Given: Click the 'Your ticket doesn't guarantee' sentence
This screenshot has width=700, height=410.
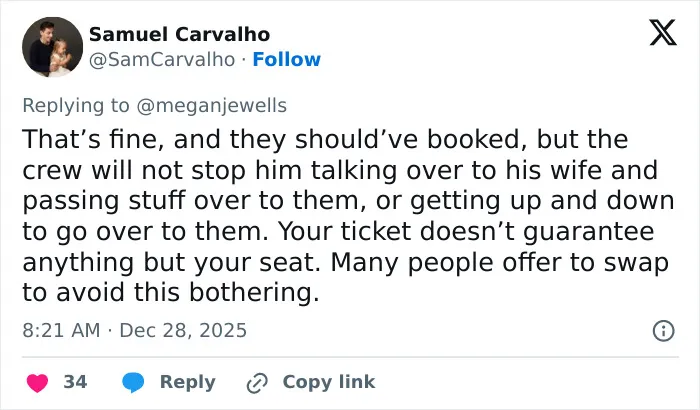Looking at the screenshot, I should (x=466, y=231).
